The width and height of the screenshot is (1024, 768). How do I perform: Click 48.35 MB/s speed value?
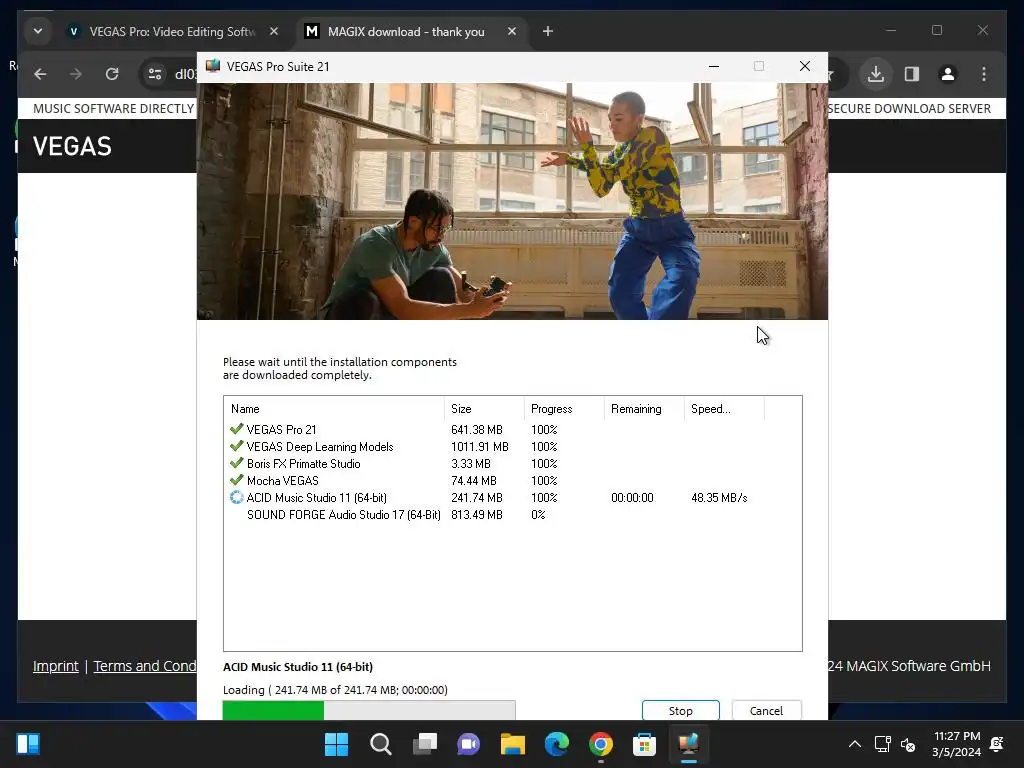pos(719,498)
